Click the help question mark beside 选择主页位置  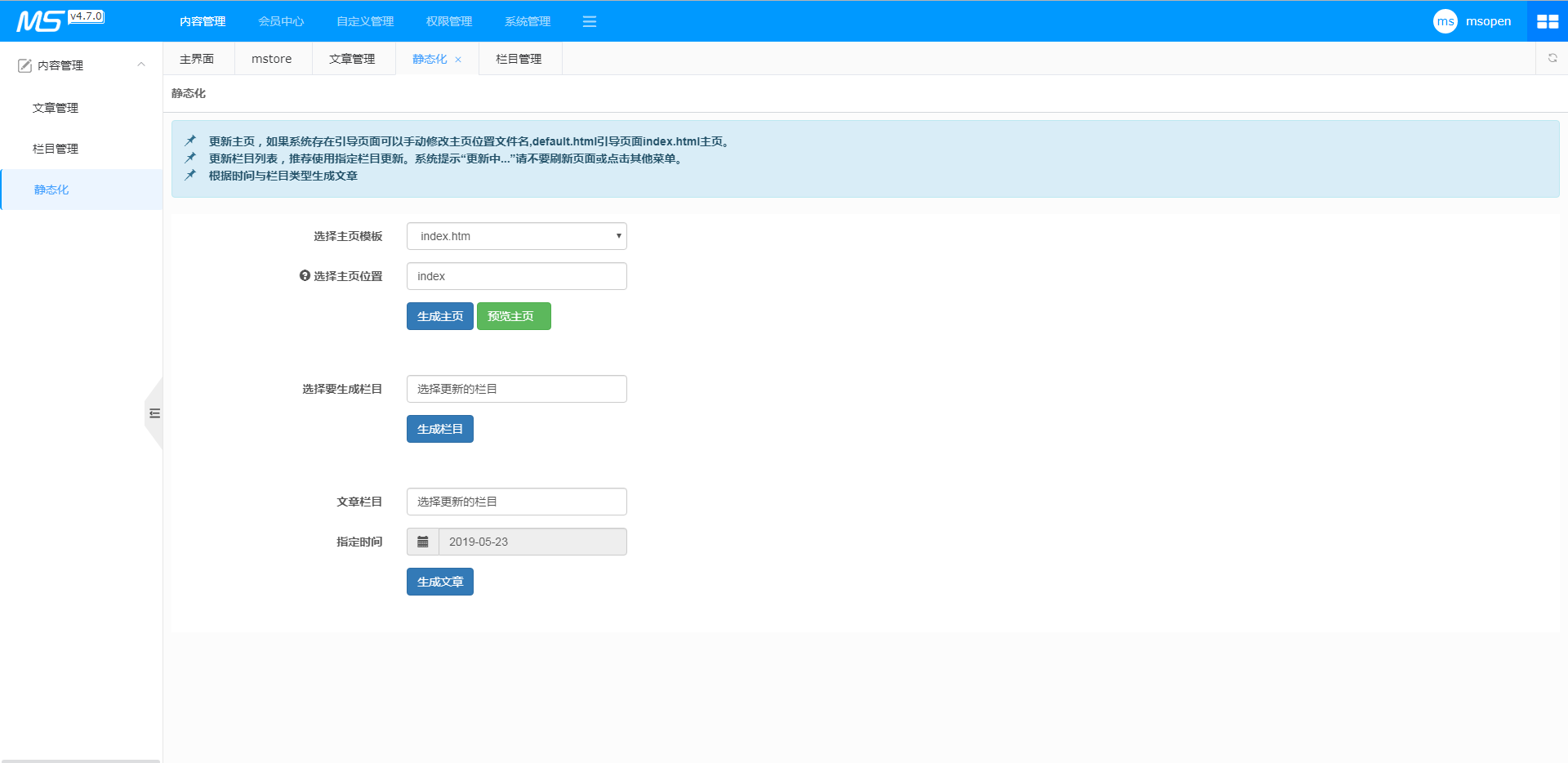point(305,276)
